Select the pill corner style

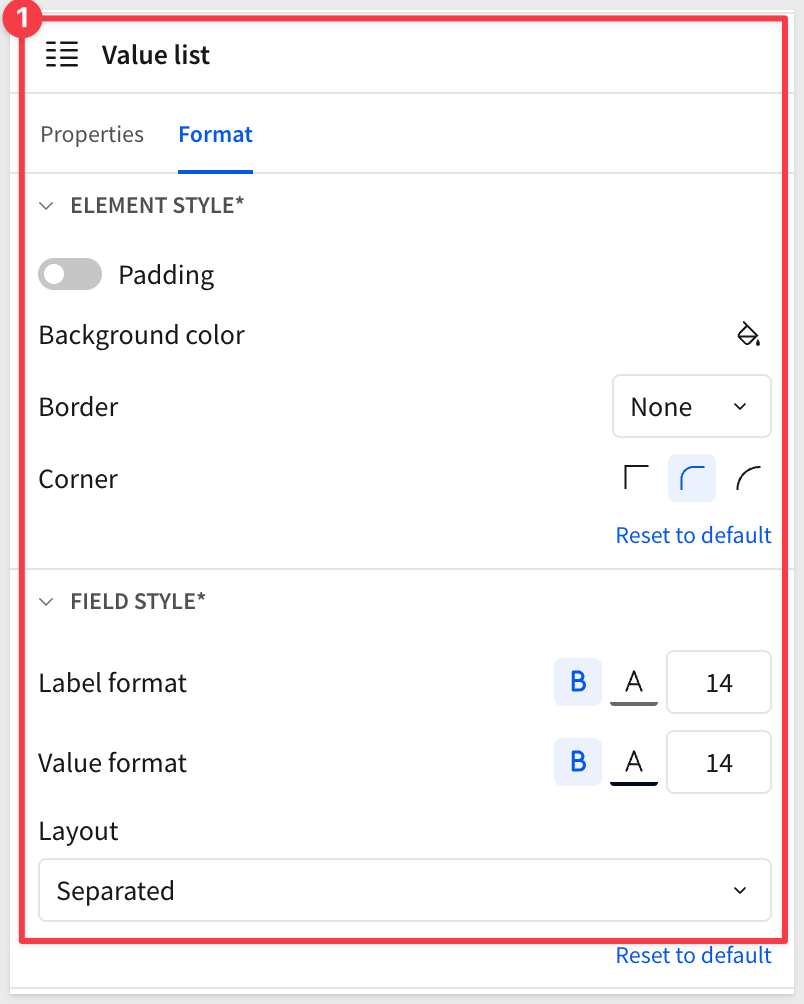[x=748, y=479]
